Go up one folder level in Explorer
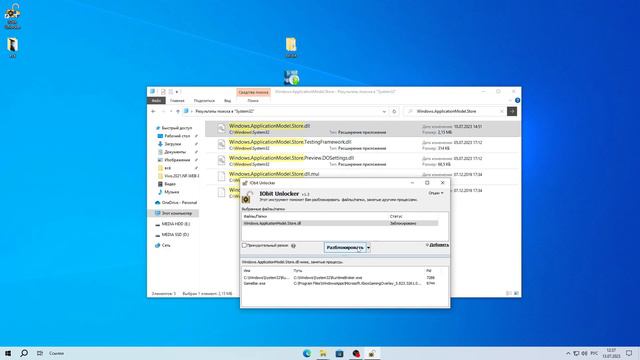This screenshot has width=640, height=360. click(178, 111)
